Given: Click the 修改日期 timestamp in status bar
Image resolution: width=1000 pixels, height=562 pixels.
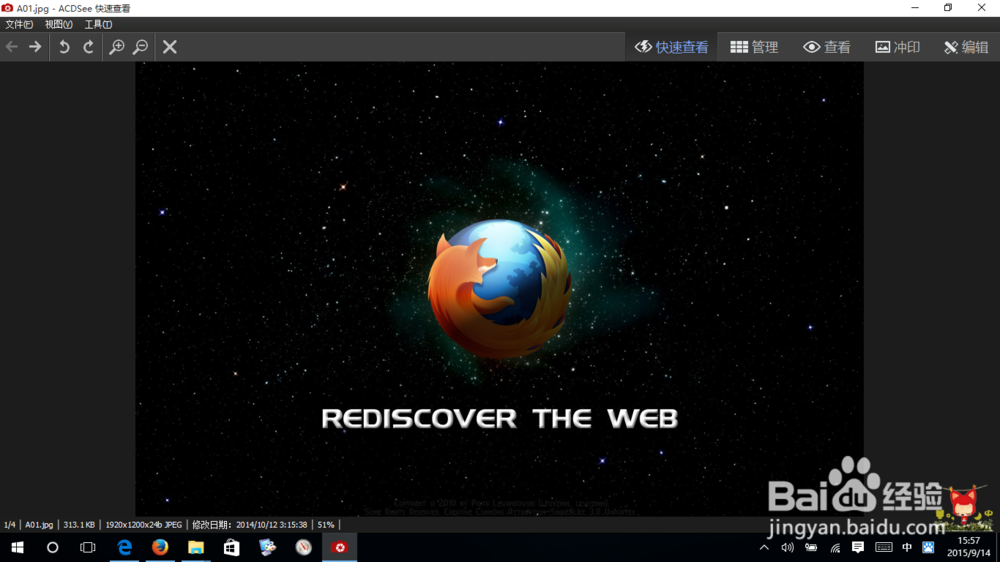Looking at the screenshot, I should click(x=249, y=524).
